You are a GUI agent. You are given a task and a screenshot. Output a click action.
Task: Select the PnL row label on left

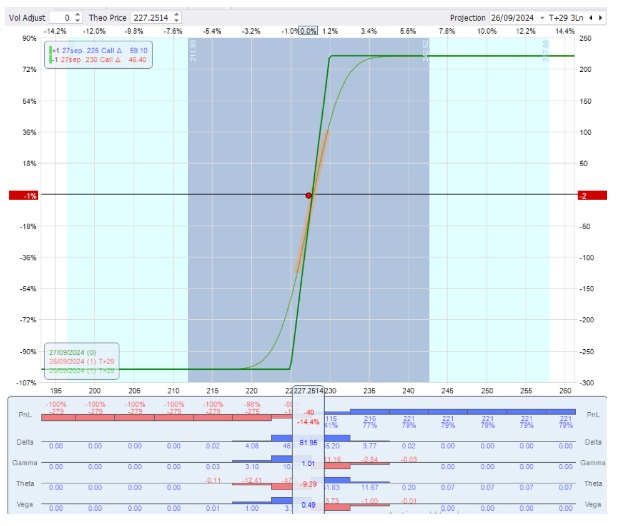click(x=24, y=413)
